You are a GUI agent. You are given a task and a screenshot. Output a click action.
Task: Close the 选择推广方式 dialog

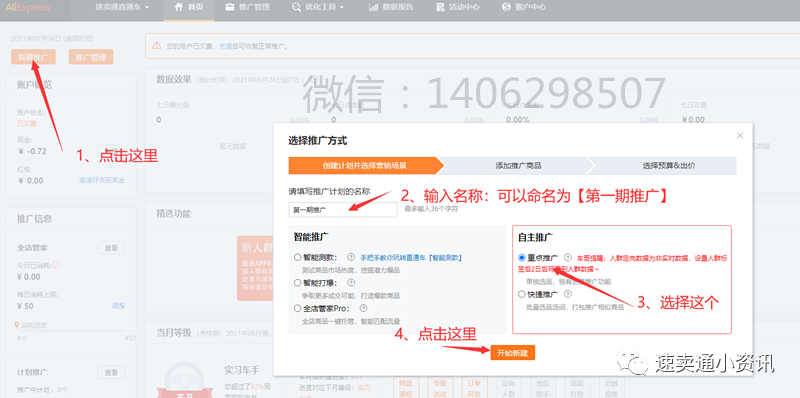tap(740, 135)
